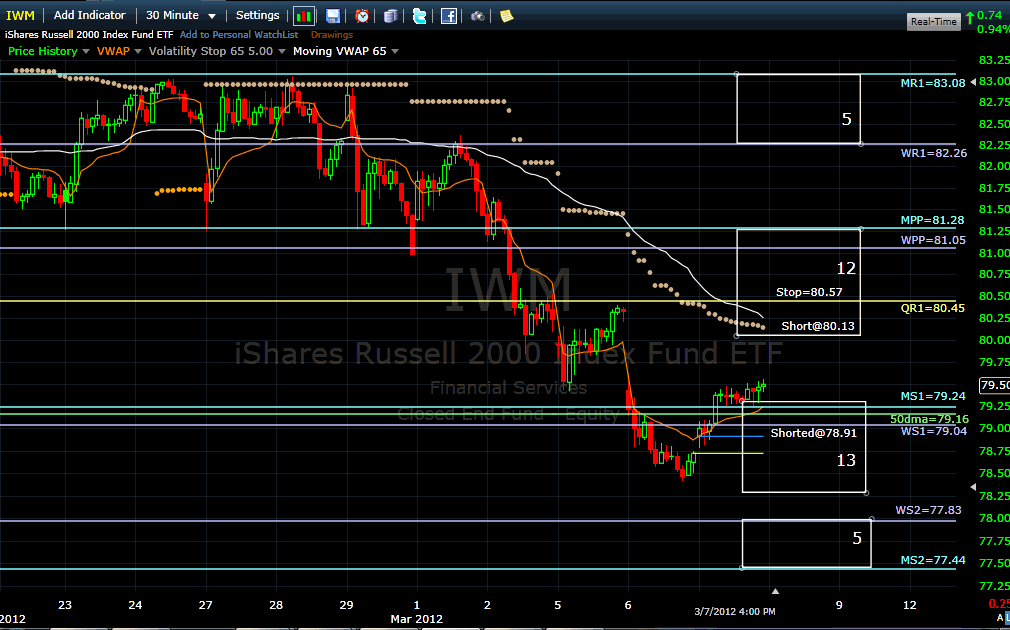Share chart via the Facebook icon
The width and height of the screenshot is (1010, 630).
(x=449, y=16)
